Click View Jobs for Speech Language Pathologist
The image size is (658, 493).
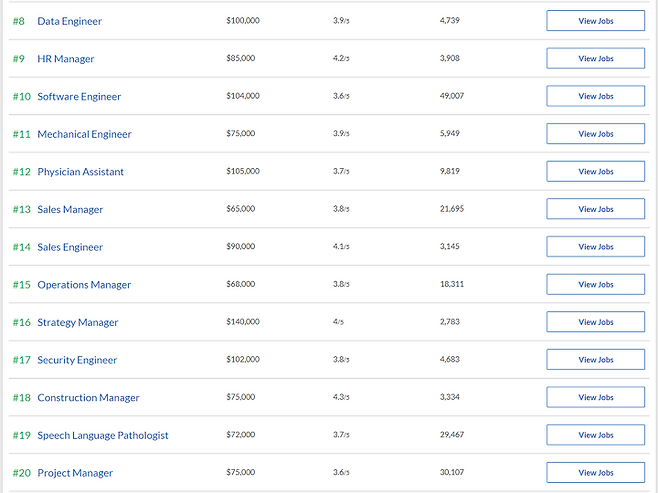[595, 435]
